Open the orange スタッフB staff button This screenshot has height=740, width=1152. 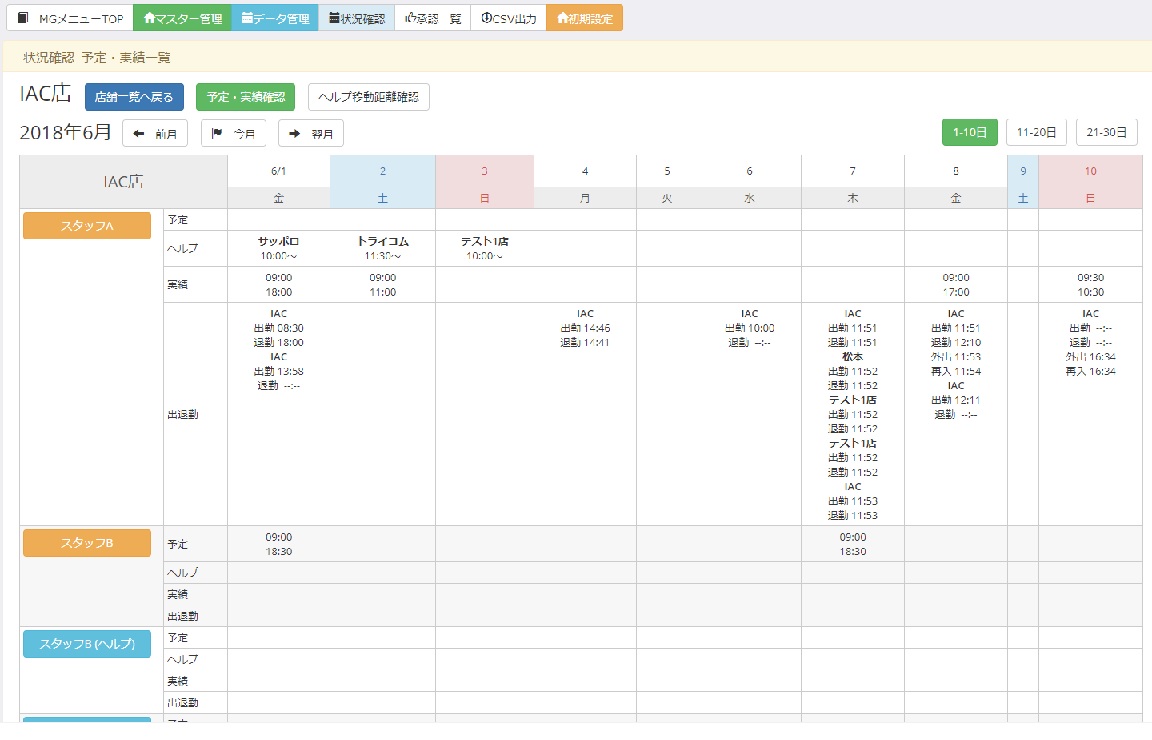point(86,543)
